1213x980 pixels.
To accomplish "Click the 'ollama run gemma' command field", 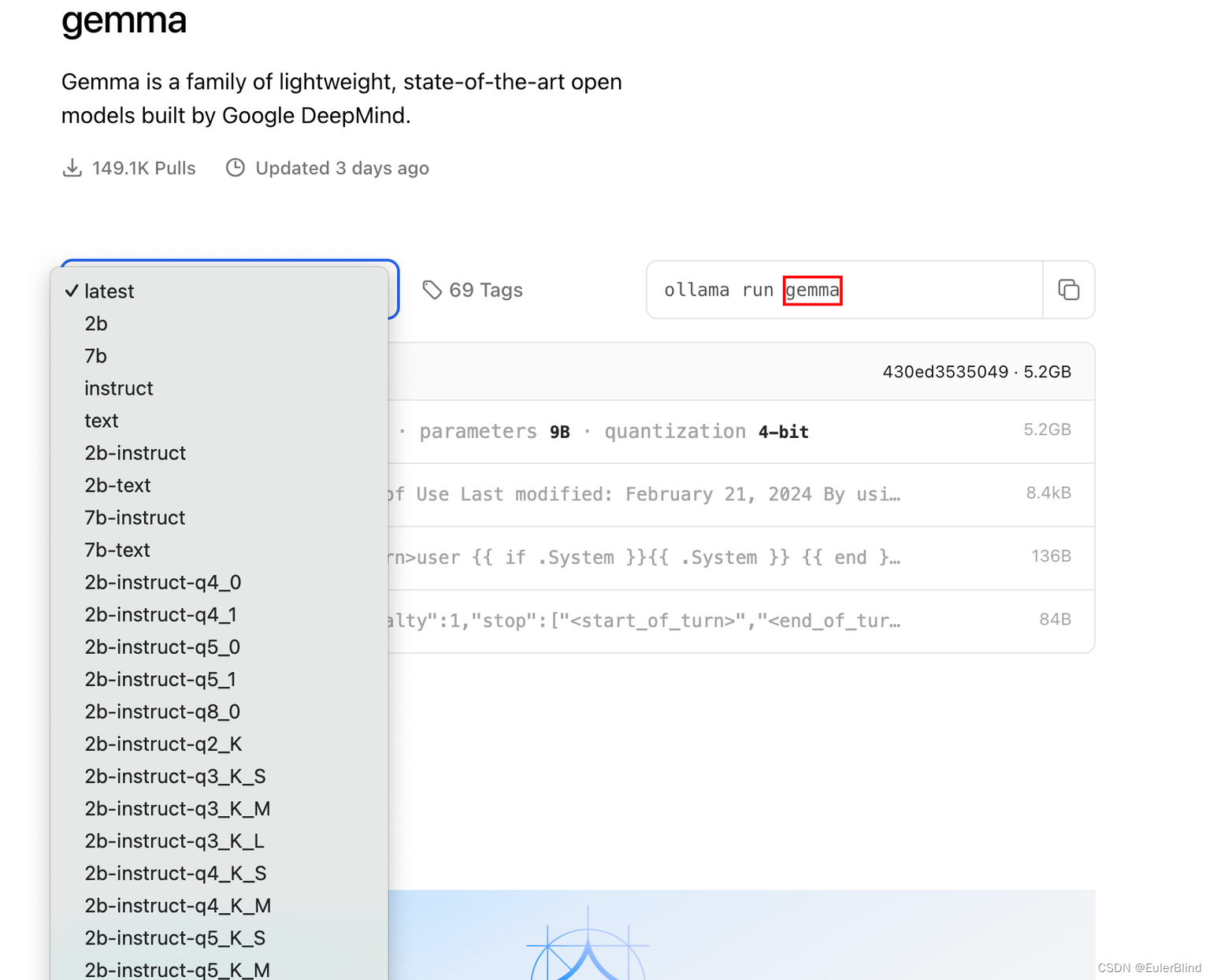I will coord(844,290).
